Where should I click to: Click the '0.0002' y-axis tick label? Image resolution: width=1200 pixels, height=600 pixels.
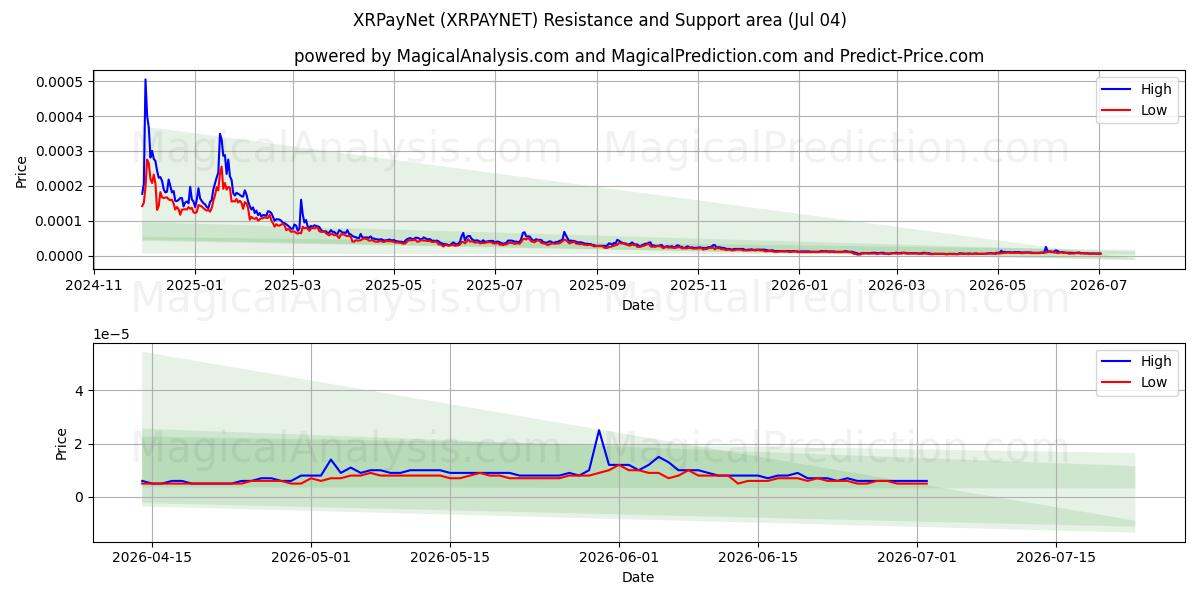point(62,186)
